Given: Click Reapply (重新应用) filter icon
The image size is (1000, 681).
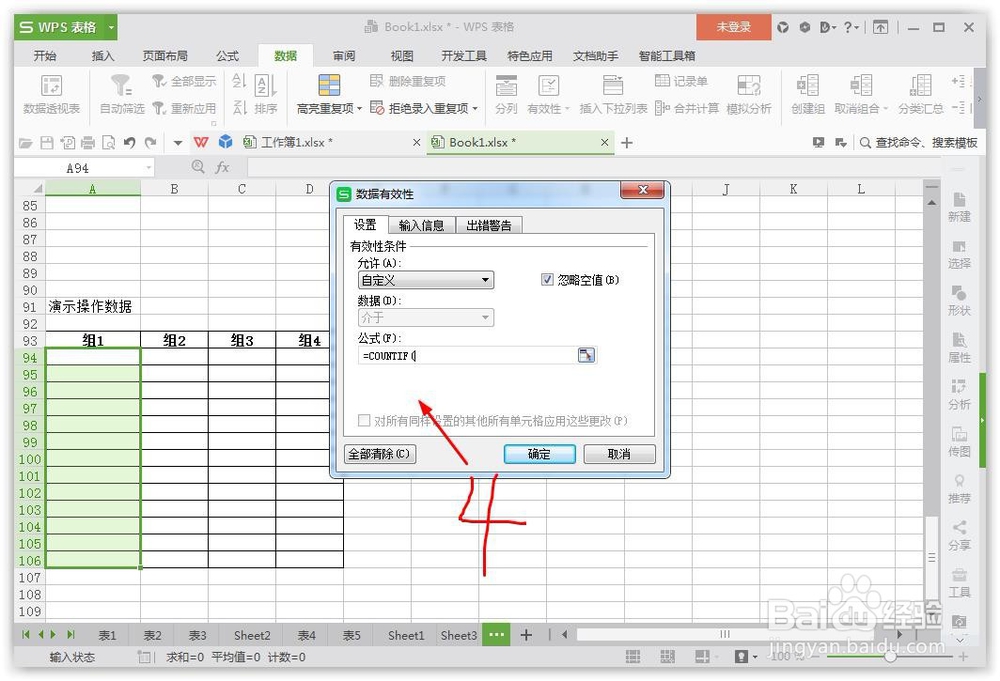Looking at the screenshot, I should [x=159, y=108].
